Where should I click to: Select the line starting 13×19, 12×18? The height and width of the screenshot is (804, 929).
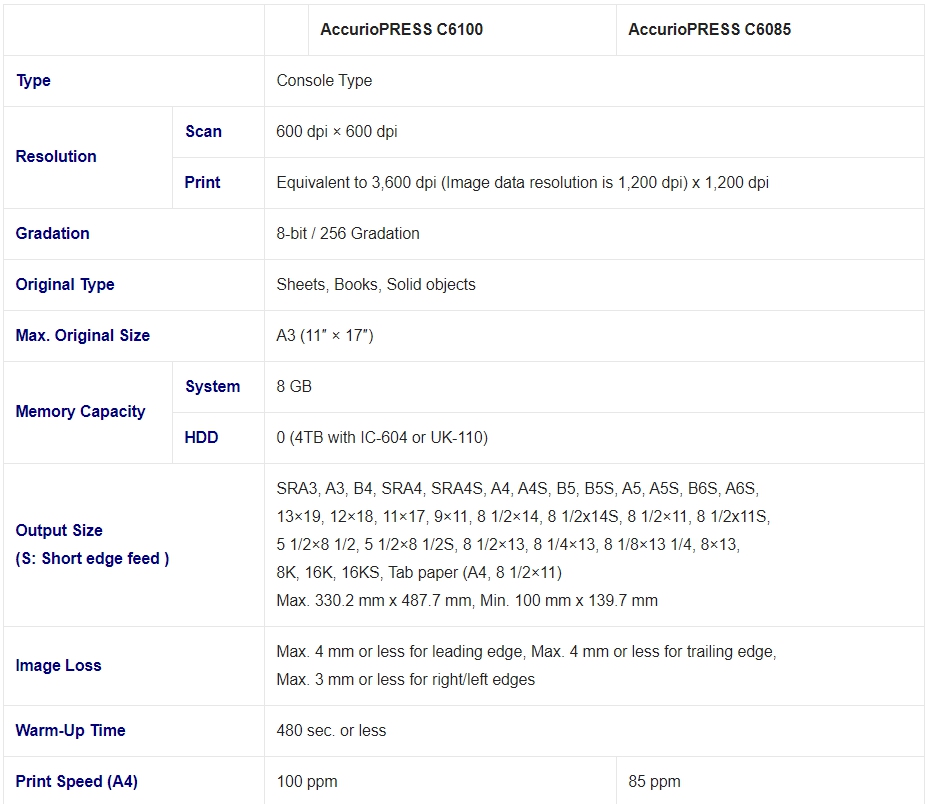[x=523, y=517]
